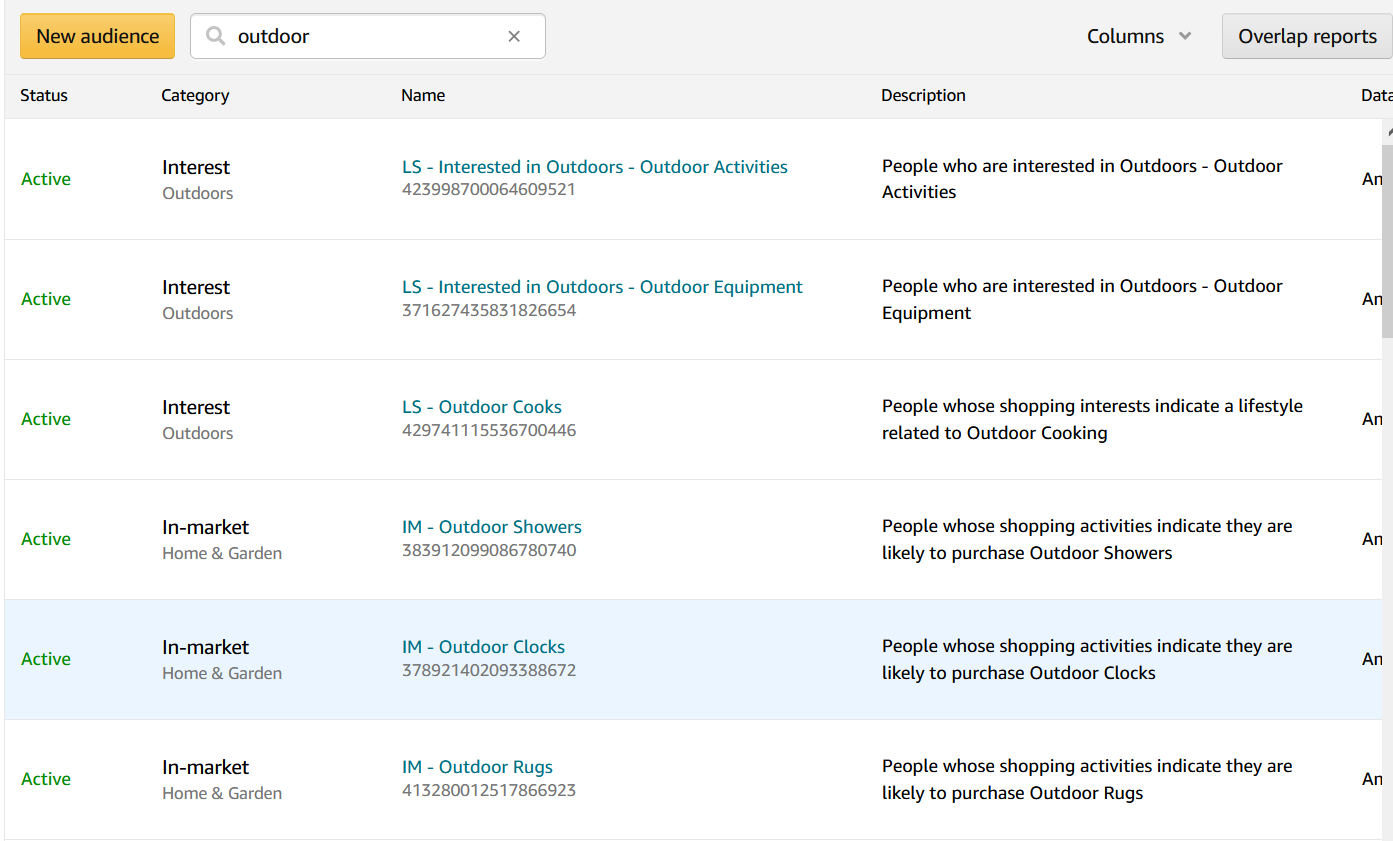
Task: Click the scrollbar up arrow
Action: 1387,130
